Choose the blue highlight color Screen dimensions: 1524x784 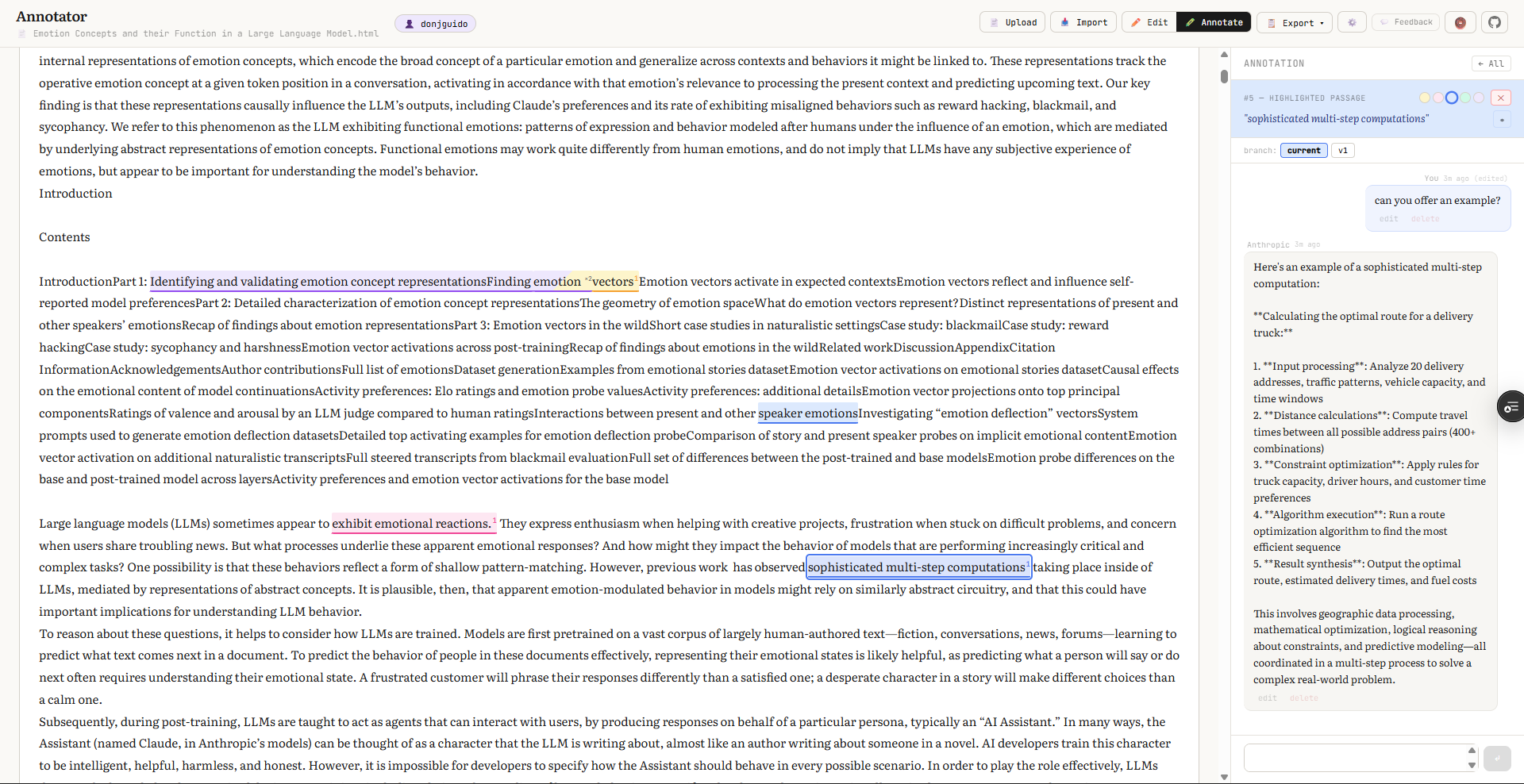coord(1452,98)
